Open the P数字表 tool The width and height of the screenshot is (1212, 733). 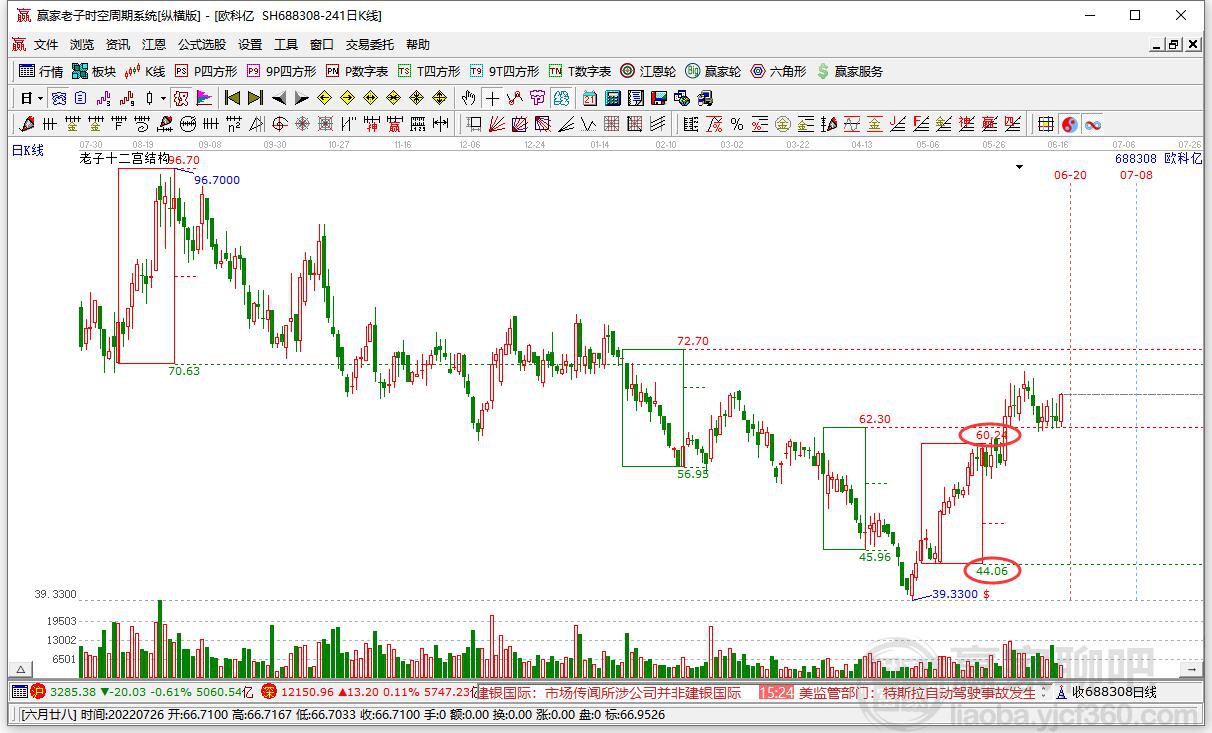pos(357,71)
